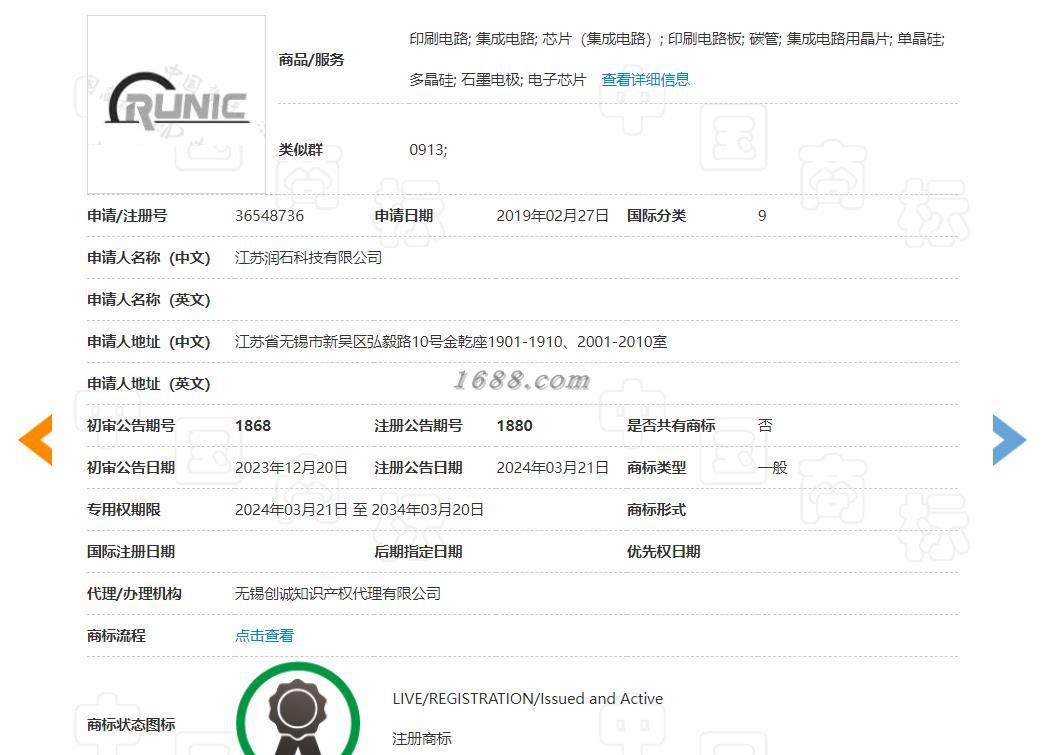The width and height of the screenshot is (1043, 755).
Task: Go to previous image with orange arrow
Action: [35, 440]
